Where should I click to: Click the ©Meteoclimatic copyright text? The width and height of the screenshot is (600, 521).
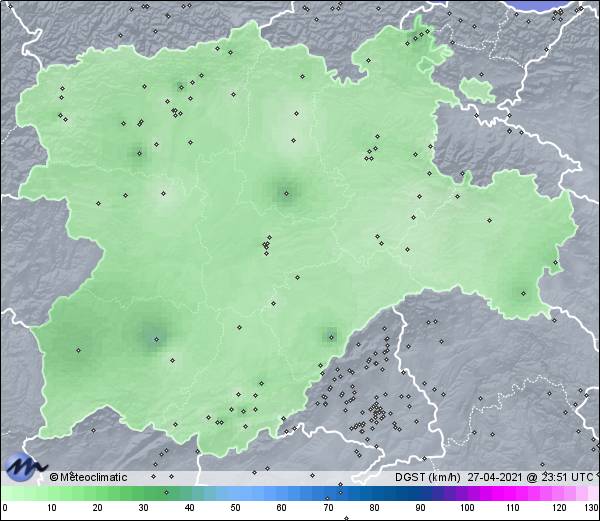[88, 477]
